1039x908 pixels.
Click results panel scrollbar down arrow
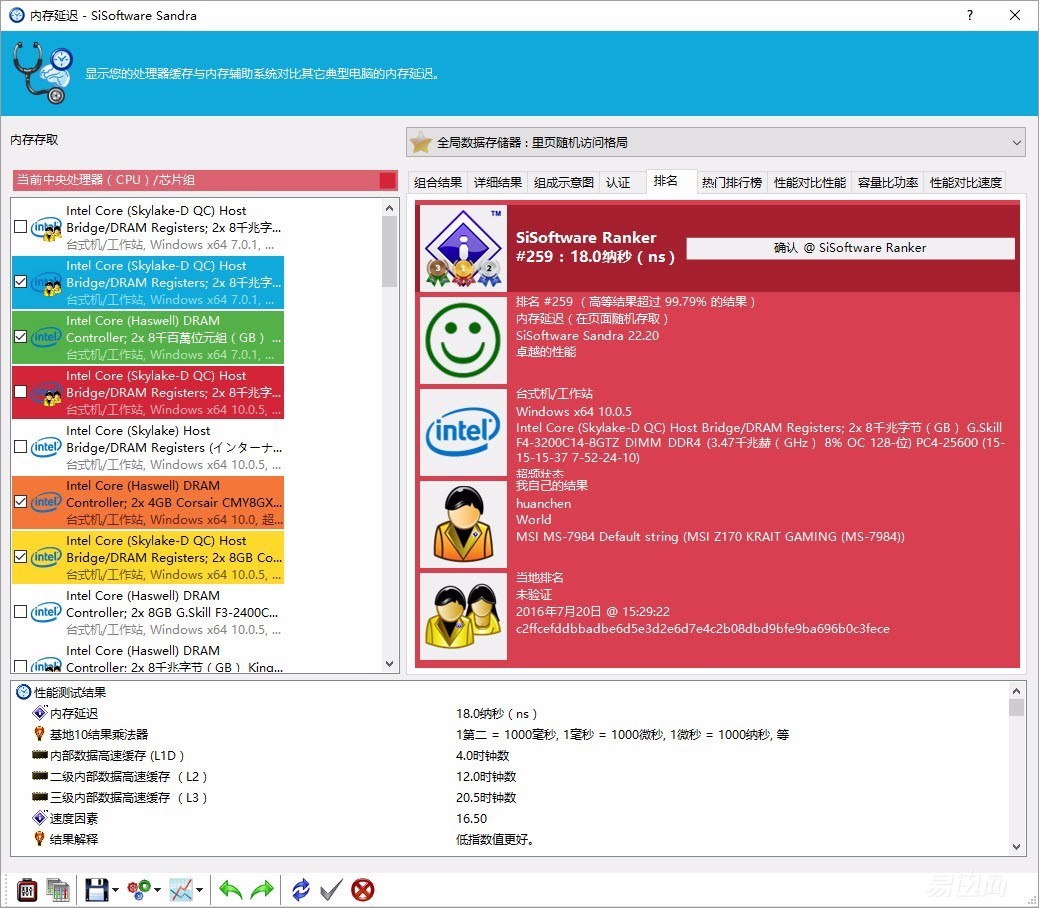[x=1016, y=846]
